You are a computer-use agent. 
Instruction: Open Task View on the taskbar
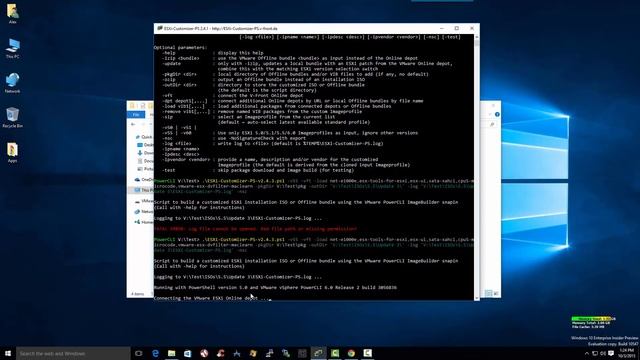click(x=139, y=353)
